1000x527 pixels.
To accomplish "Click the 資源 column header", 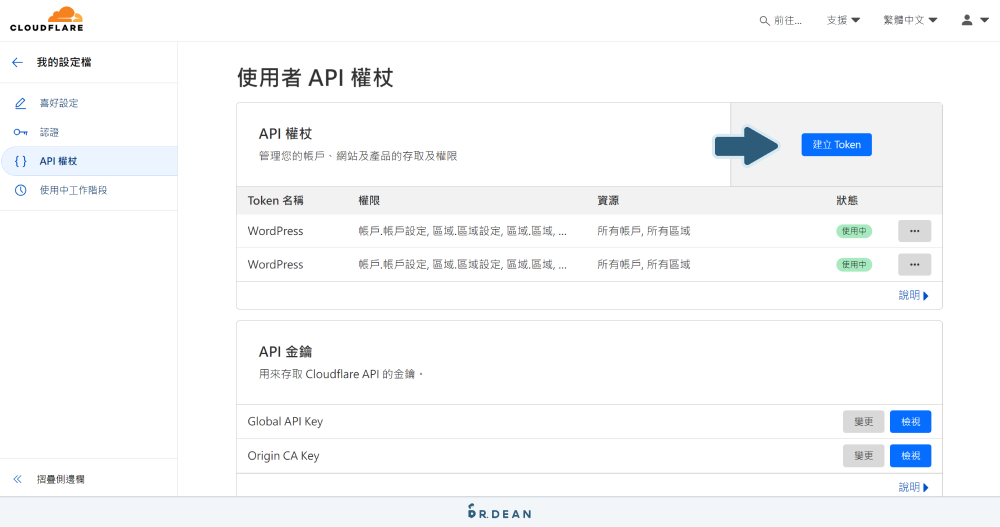I will coord(608,200).
